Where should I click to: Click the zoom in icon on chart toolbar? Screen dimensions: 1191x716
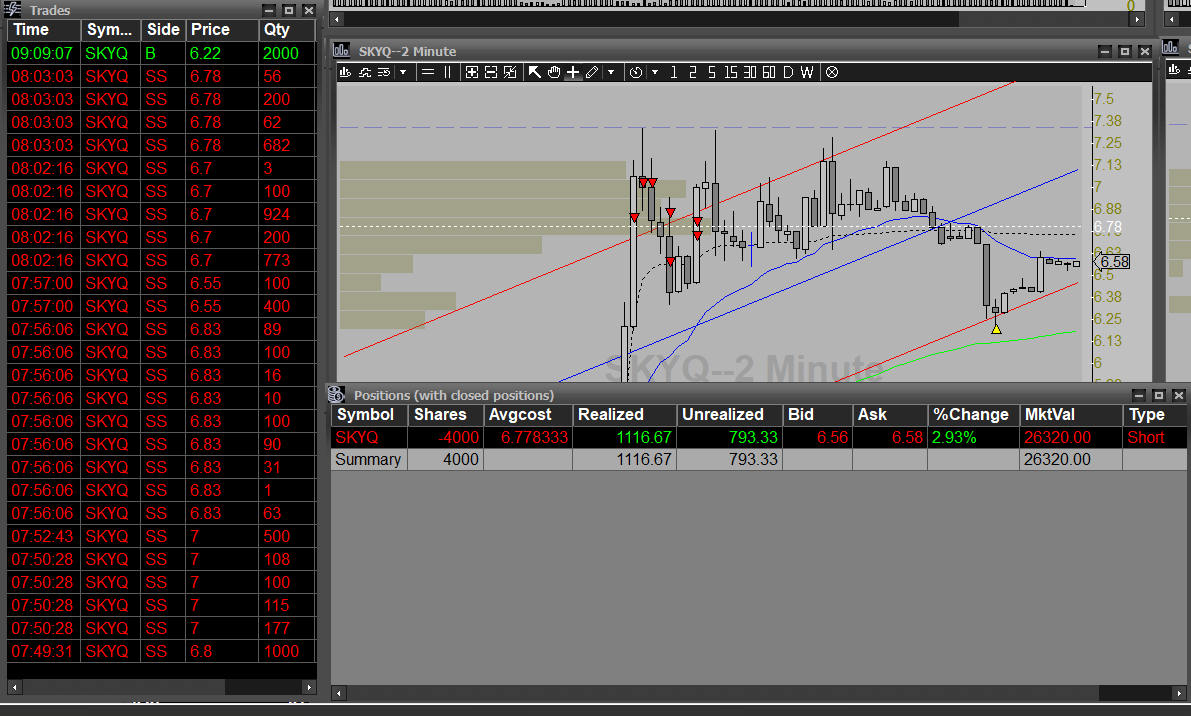click(x=472, y=72)
